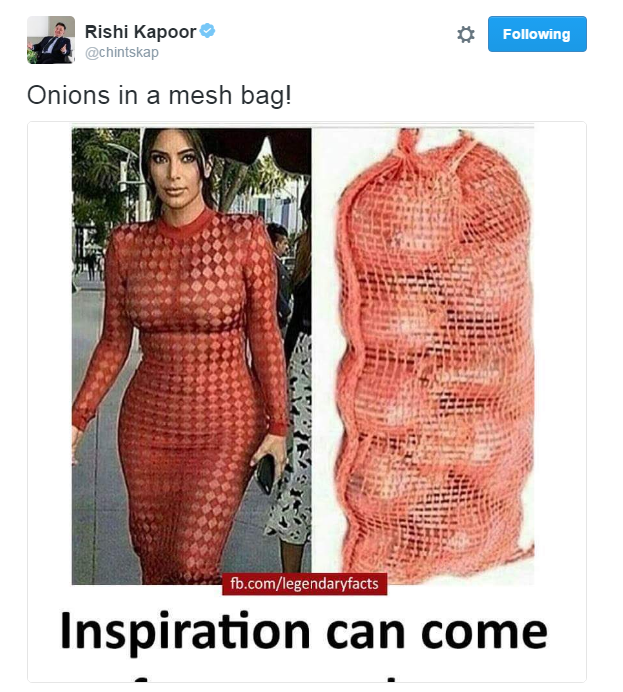Open the gear settings icon
This screenshot has width=623, height=692.
[x=465, y=34]
